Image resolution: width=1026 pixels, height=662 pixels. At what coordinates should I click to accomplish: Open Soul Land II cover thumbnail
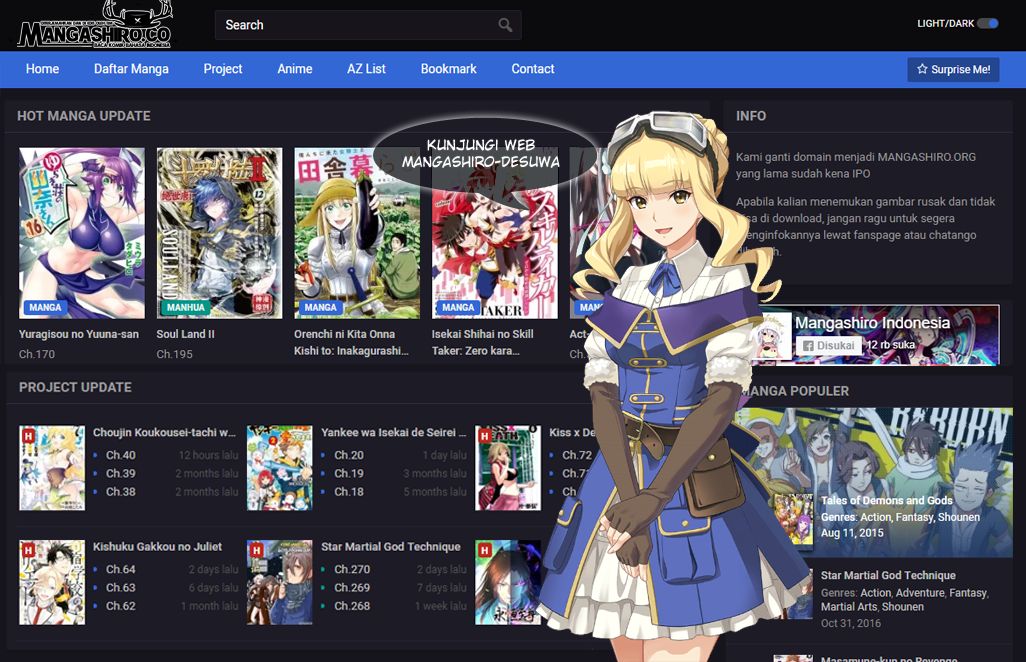pos(219,232)
